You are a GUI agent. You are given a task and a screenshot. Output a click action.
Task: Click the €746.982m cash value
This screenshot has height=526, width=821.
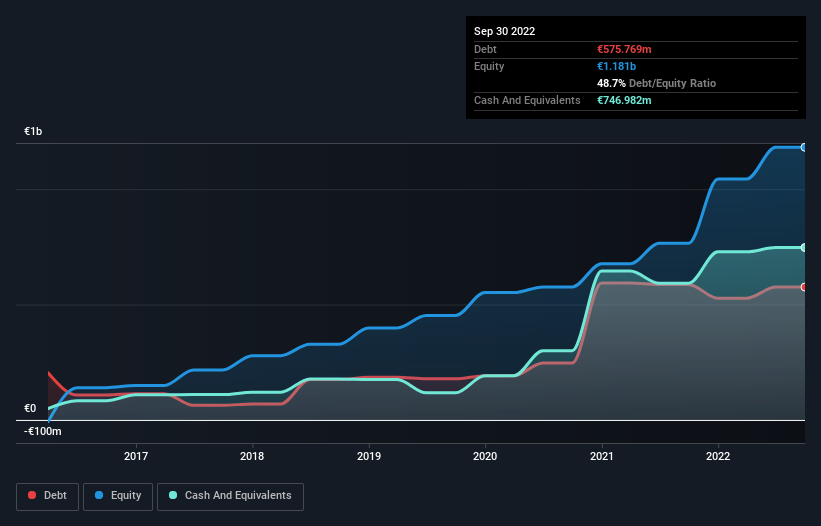[x=624, y=100]
